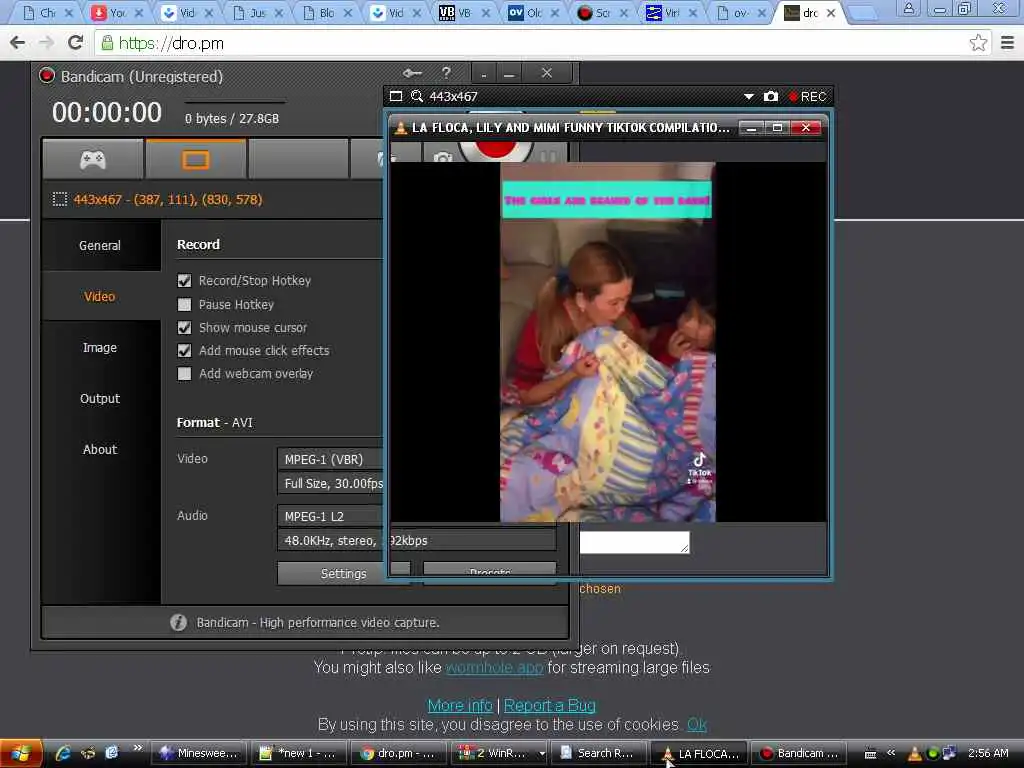1024x768 pixels.
Task: Click the taskbar clock 2:56 AM
Action: pyautogui.click(x=987, y=753)
